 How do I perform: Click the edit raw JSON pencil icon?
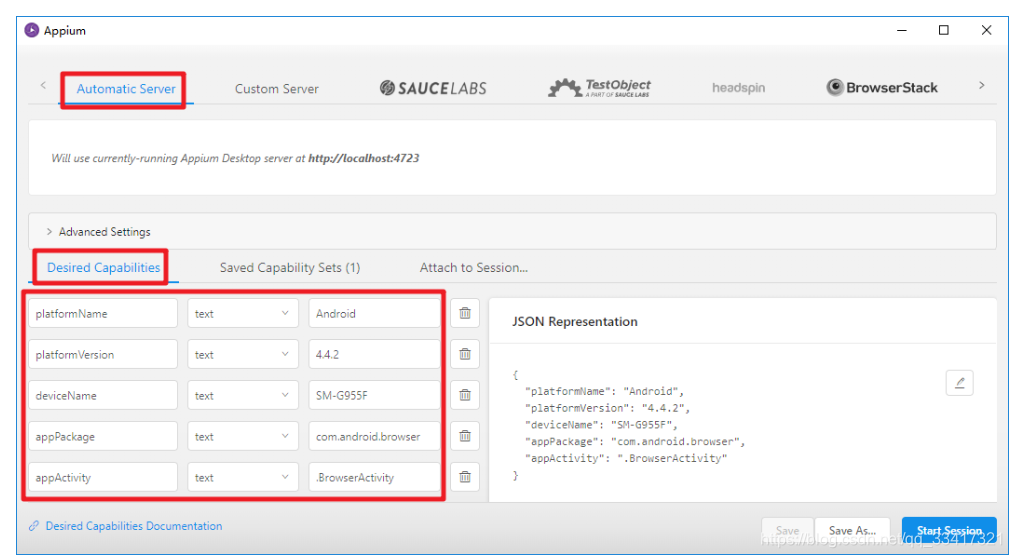(960, 383)
